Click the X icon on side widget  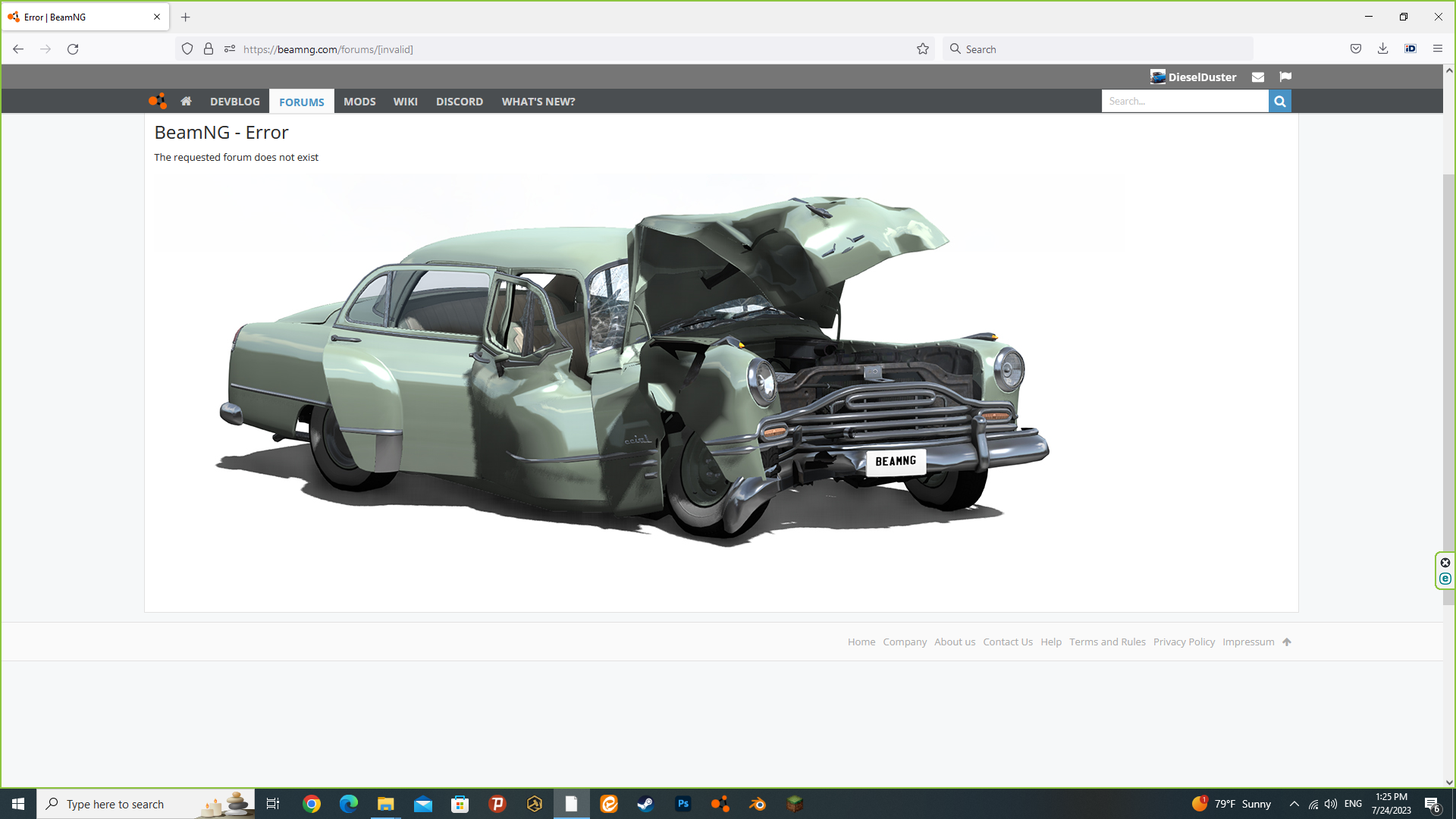click(x=1445, y=563)
